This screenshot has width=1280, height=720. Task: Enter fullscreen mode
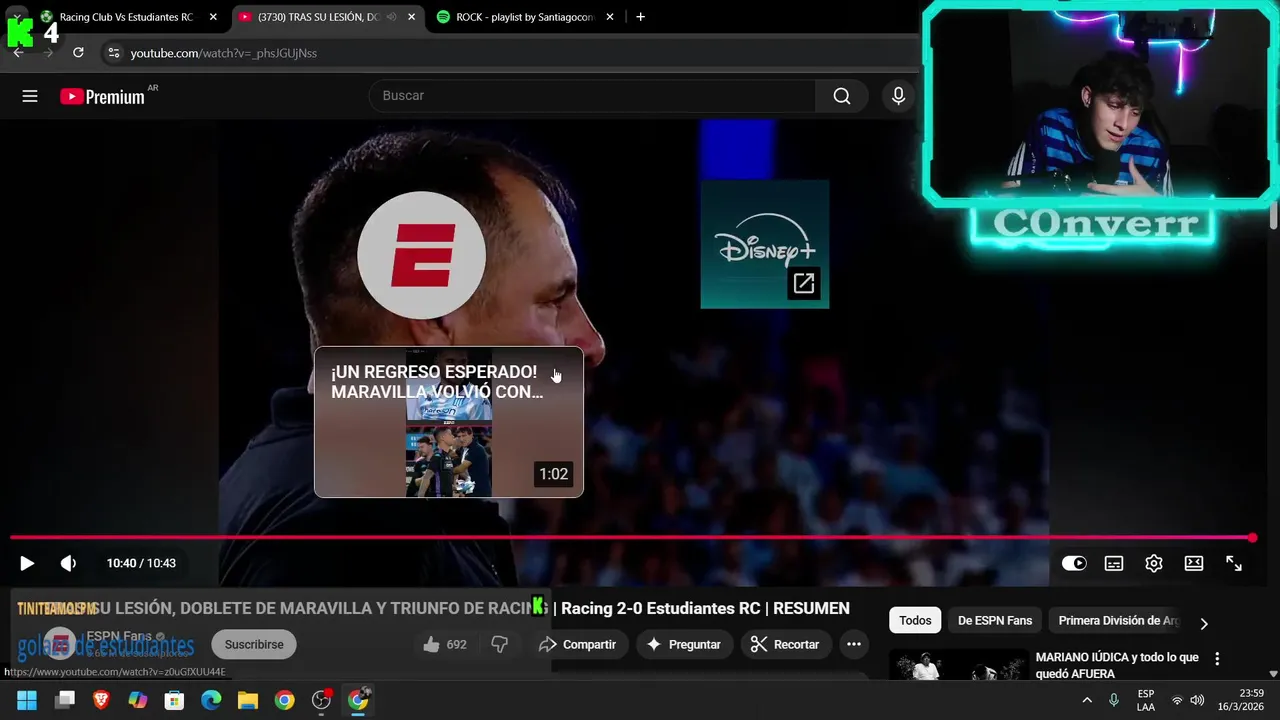click(1234, 563)
